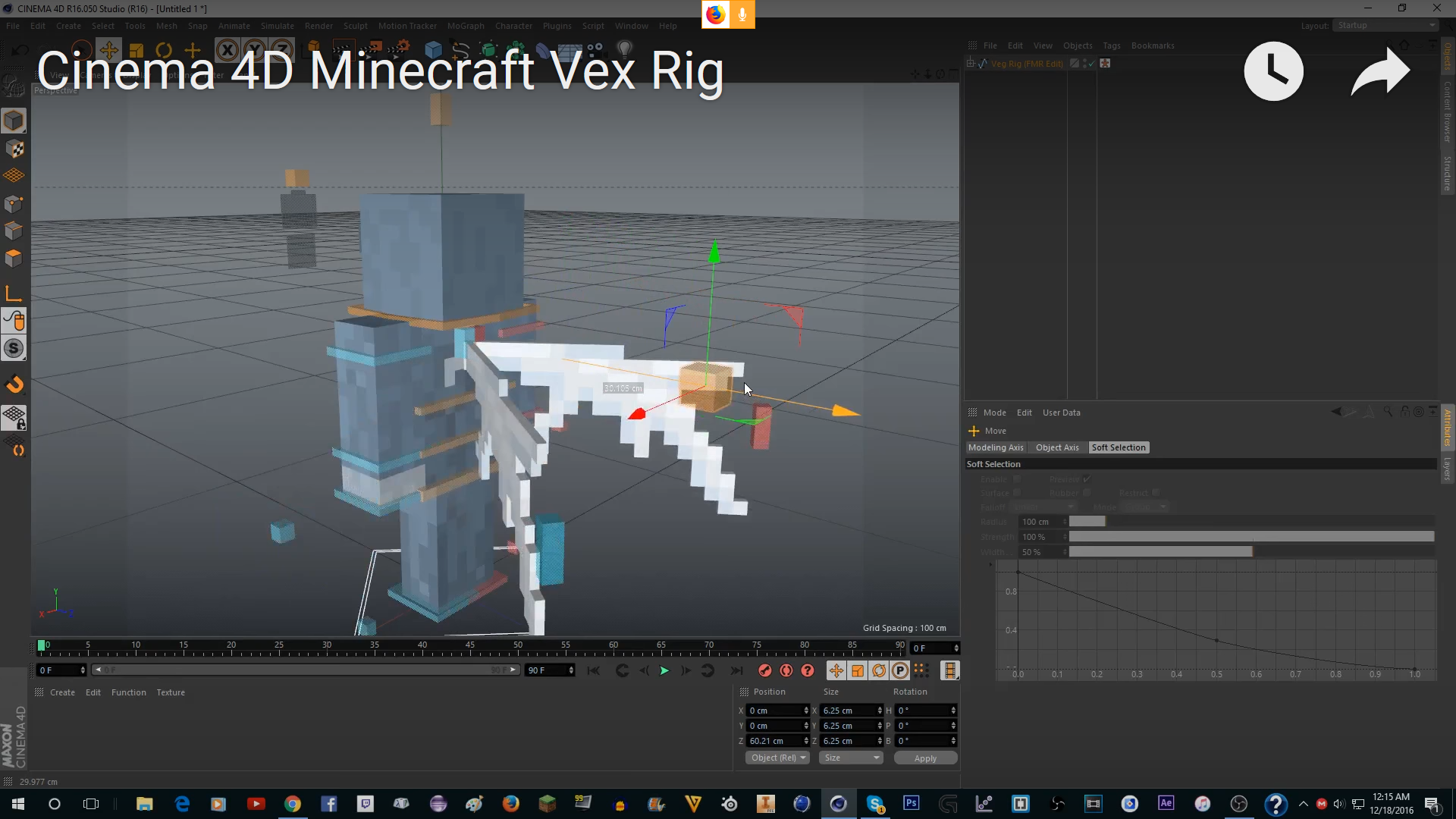The image size is (1456, 819).
Task: Click Locked Workplane icon in left toolbar
Action: click(x=14, y=418)
